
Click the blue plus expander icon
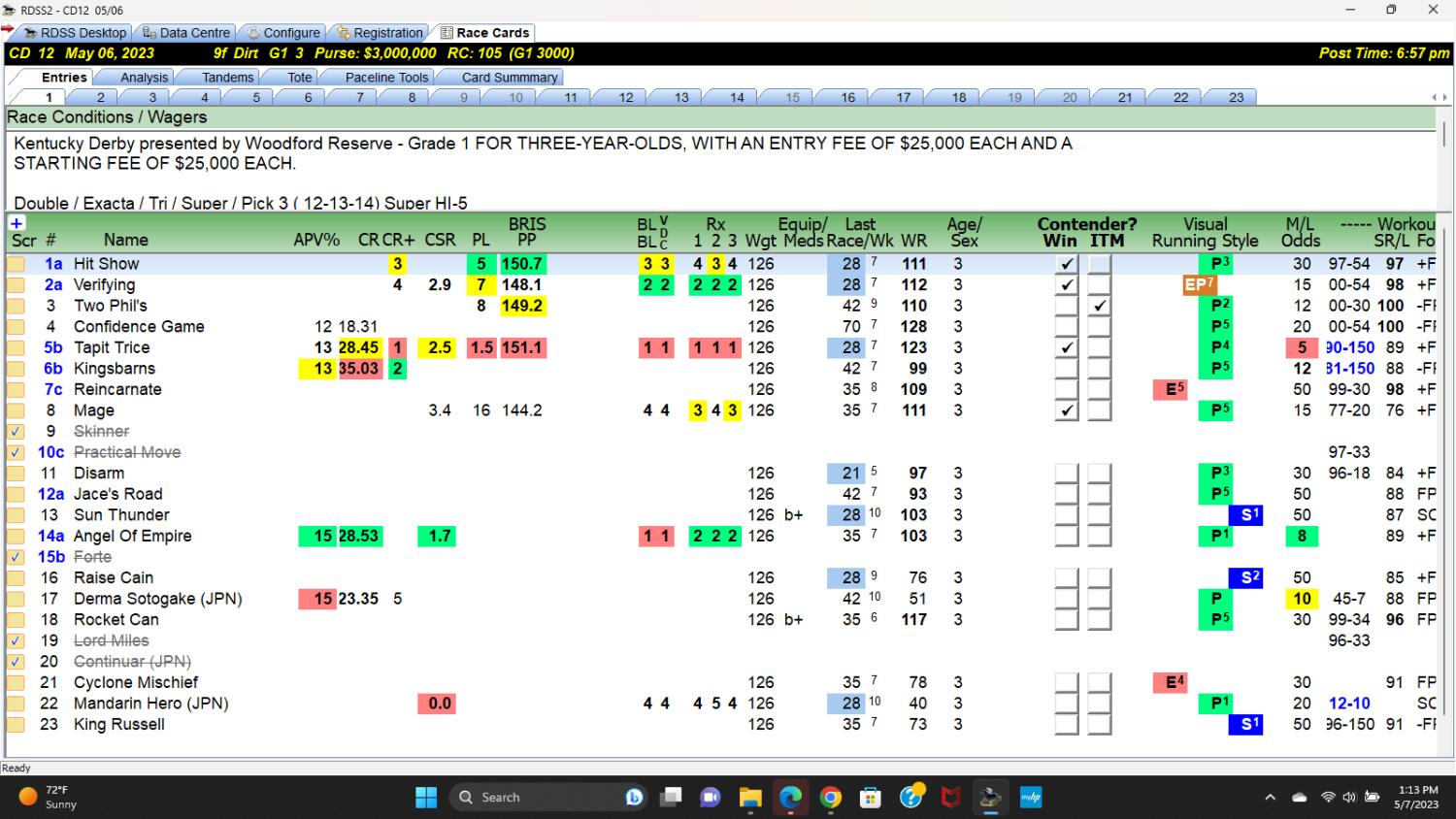pos(17,224)
